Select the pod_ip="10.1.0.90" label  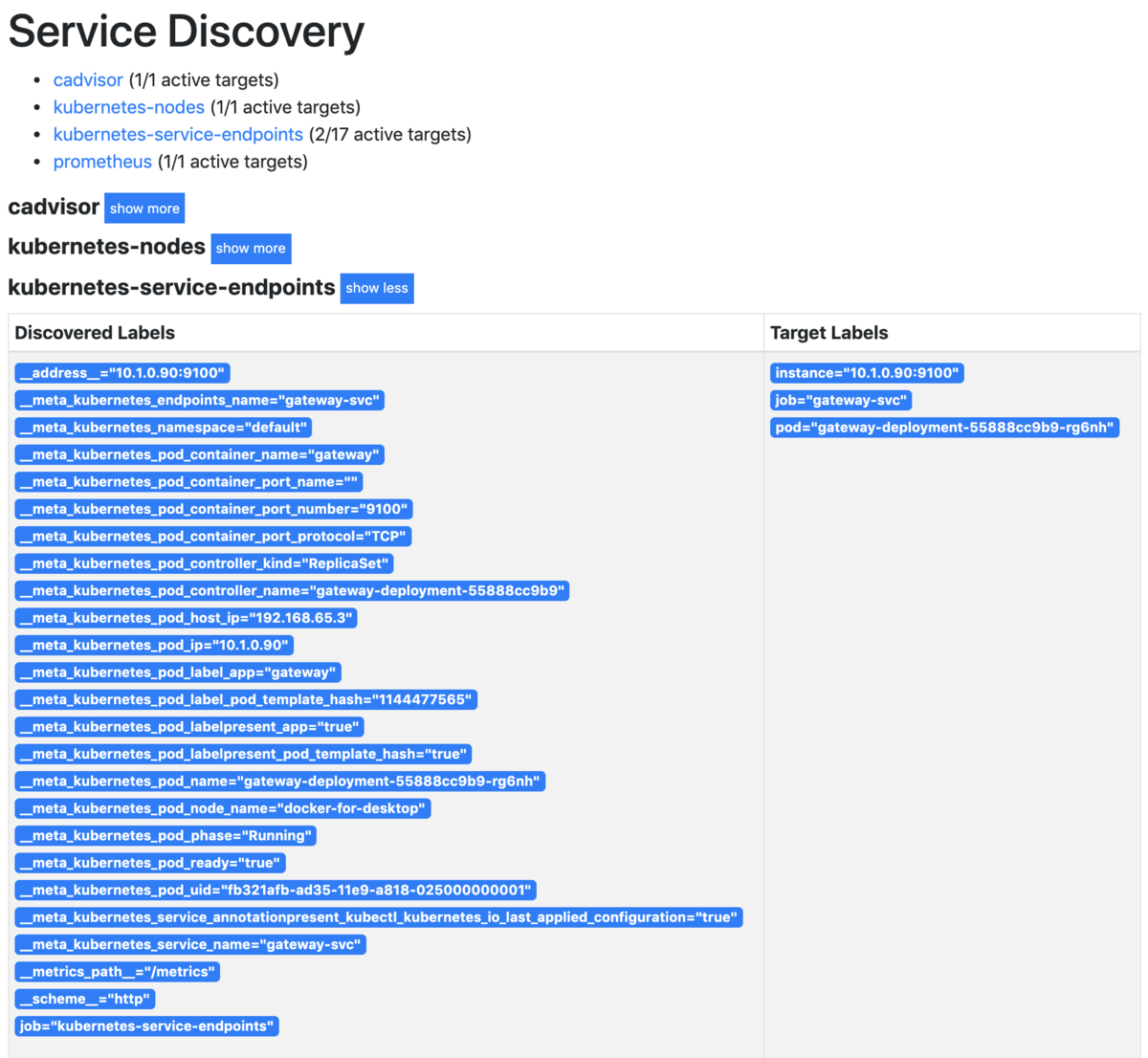point(154,645)
